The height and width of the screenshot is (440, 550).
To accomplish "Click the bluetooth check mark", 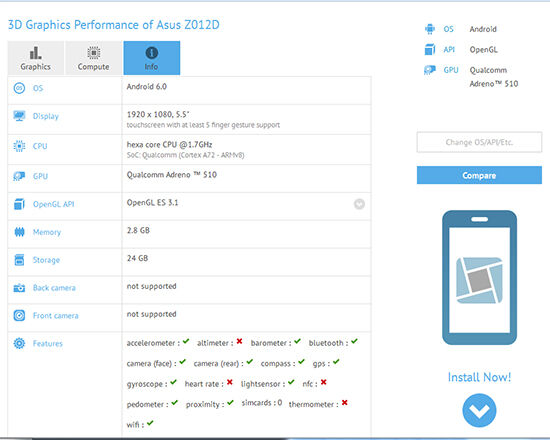I will 354,341.
